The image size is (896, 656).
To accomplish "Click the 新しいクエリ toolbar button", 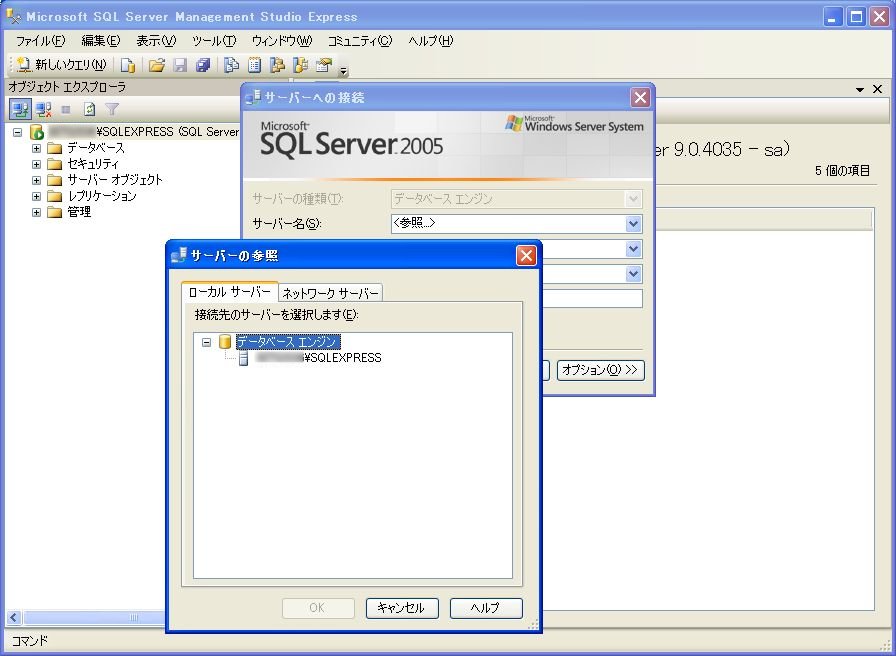I will pos(62,65).
